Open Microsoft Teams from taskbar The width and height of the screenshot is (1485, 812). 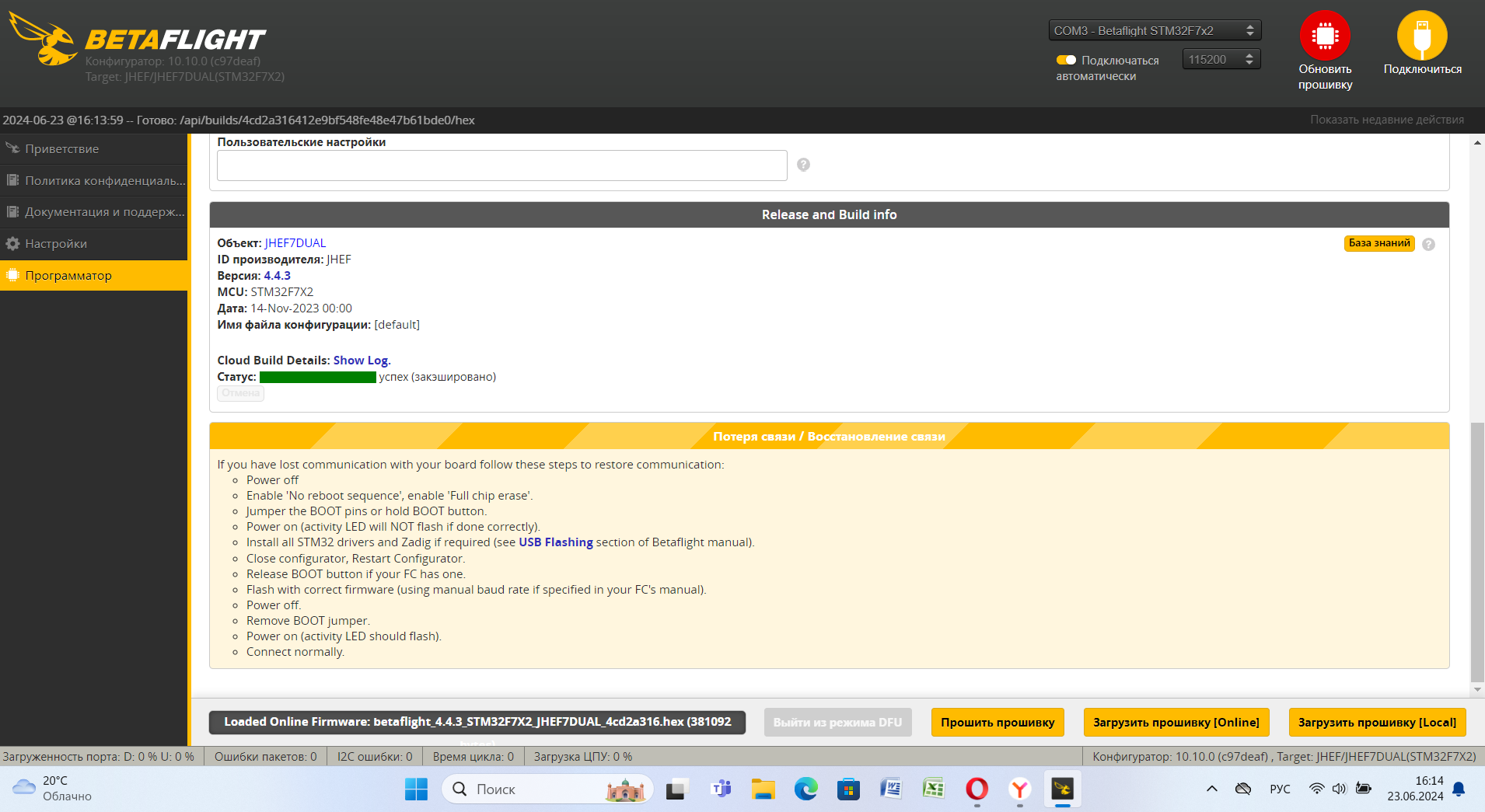pos(721,789)
